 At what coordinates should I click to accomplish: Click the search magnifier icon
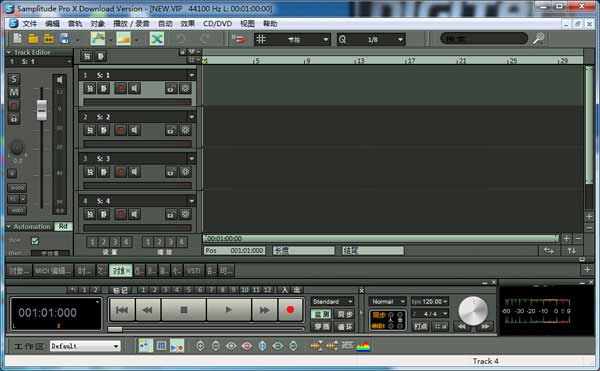(x=539, y=39)
